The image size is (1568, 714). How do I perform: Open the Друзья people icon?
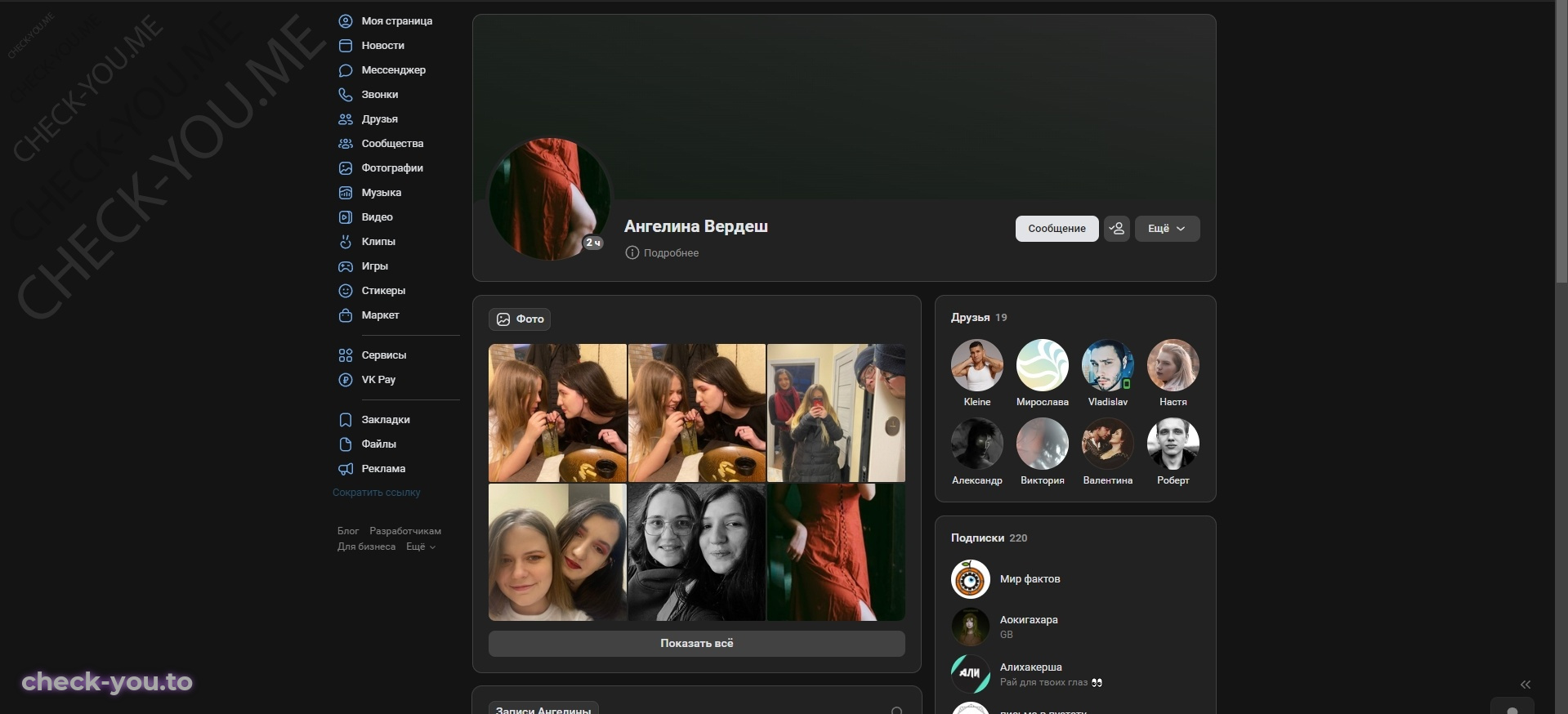pos(346,119)
